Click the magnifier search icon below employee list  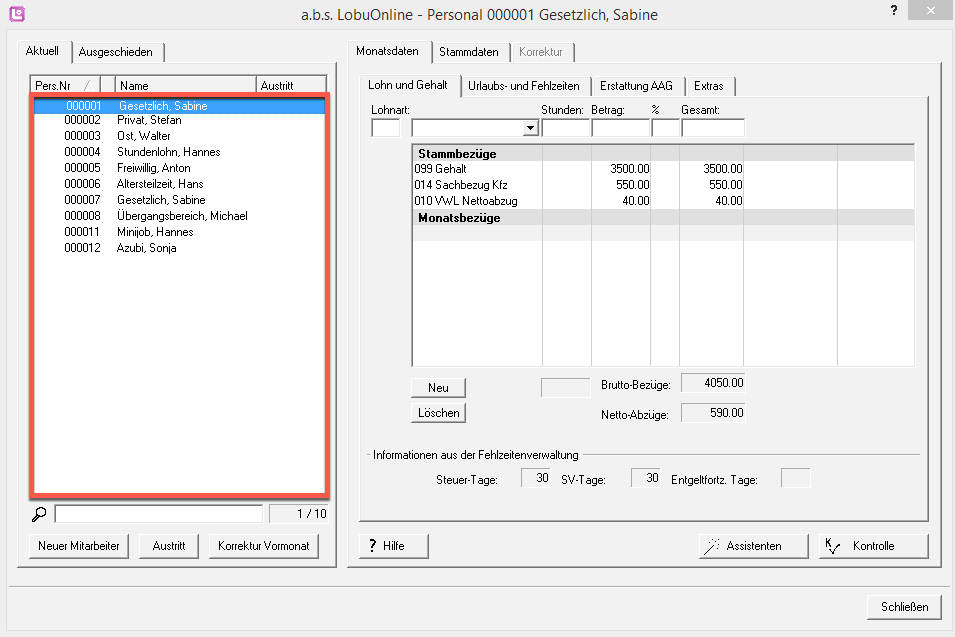(39, 515)
